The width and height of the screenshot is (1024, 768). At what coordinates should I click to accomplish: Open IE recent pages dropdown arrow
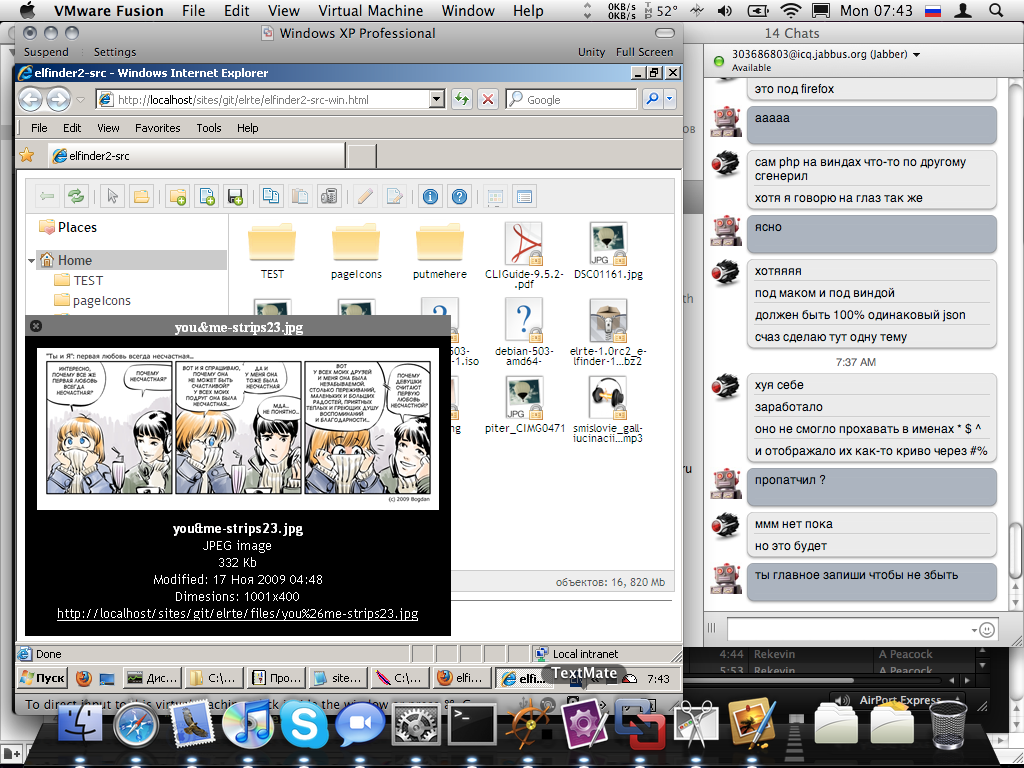(81, 100)
